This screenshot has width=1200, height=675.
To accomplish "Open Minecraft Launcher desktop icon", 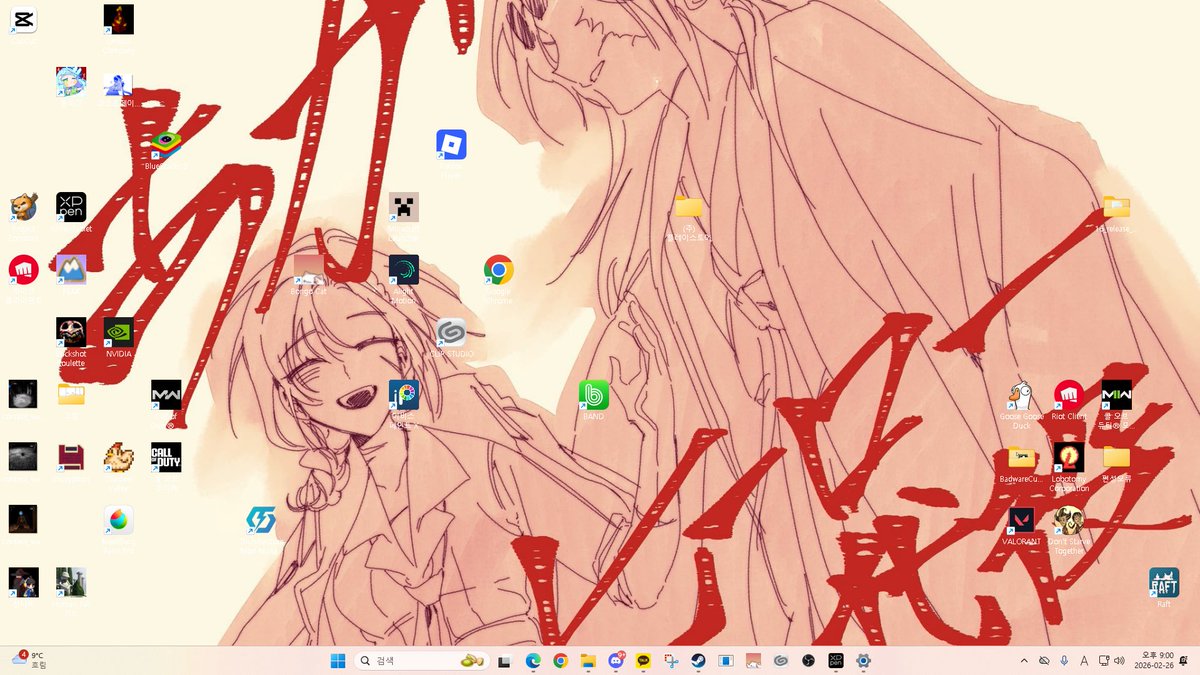I will point(404,208).
